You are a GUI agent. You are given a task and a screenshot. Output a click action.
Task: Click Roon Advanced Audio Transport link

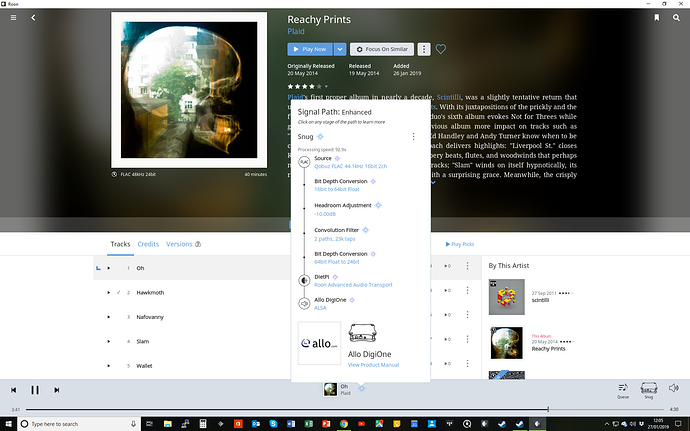[x=353, y=285]
